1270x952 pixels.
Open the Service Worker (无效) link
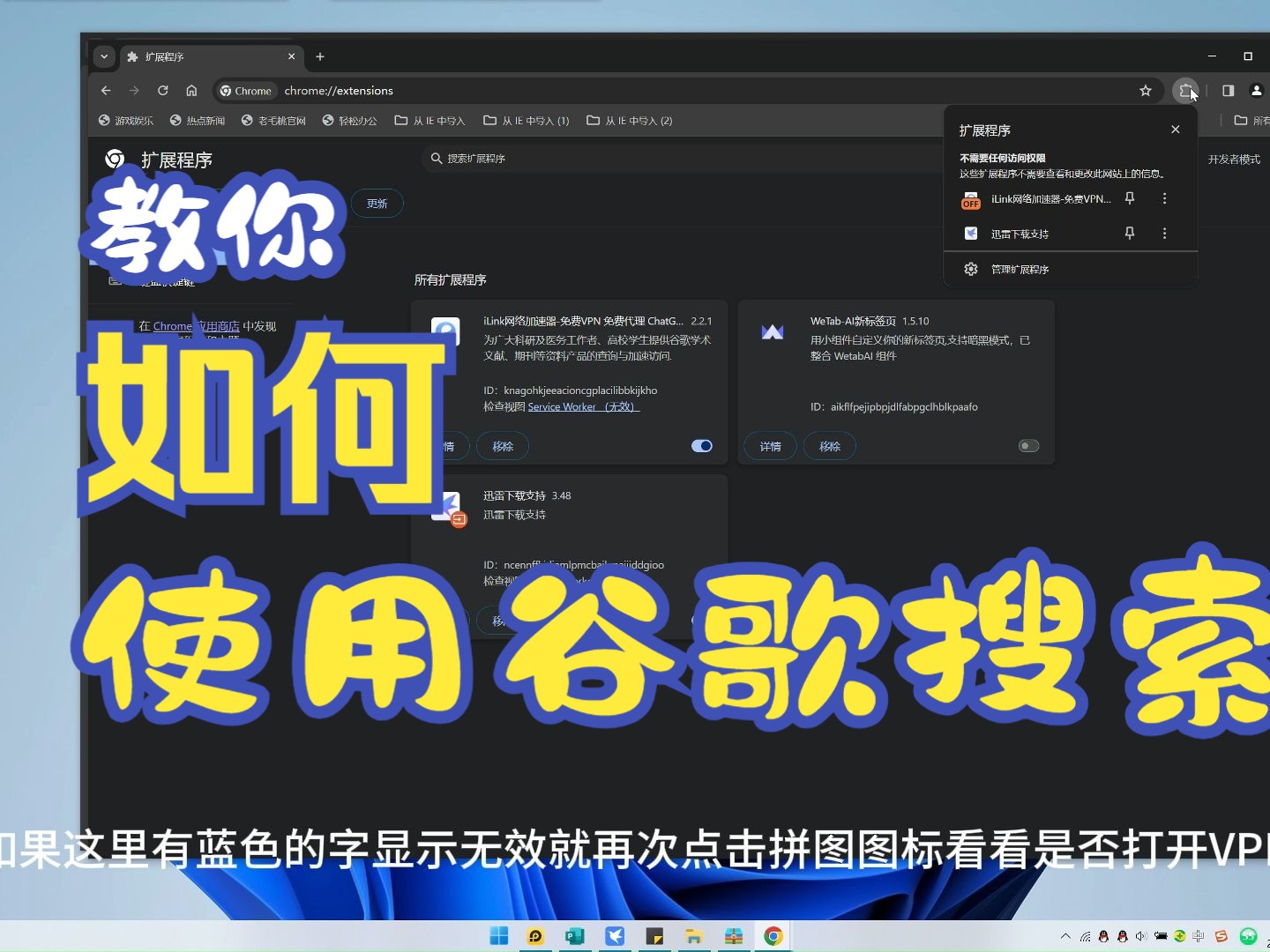click(x=583, y=406)
